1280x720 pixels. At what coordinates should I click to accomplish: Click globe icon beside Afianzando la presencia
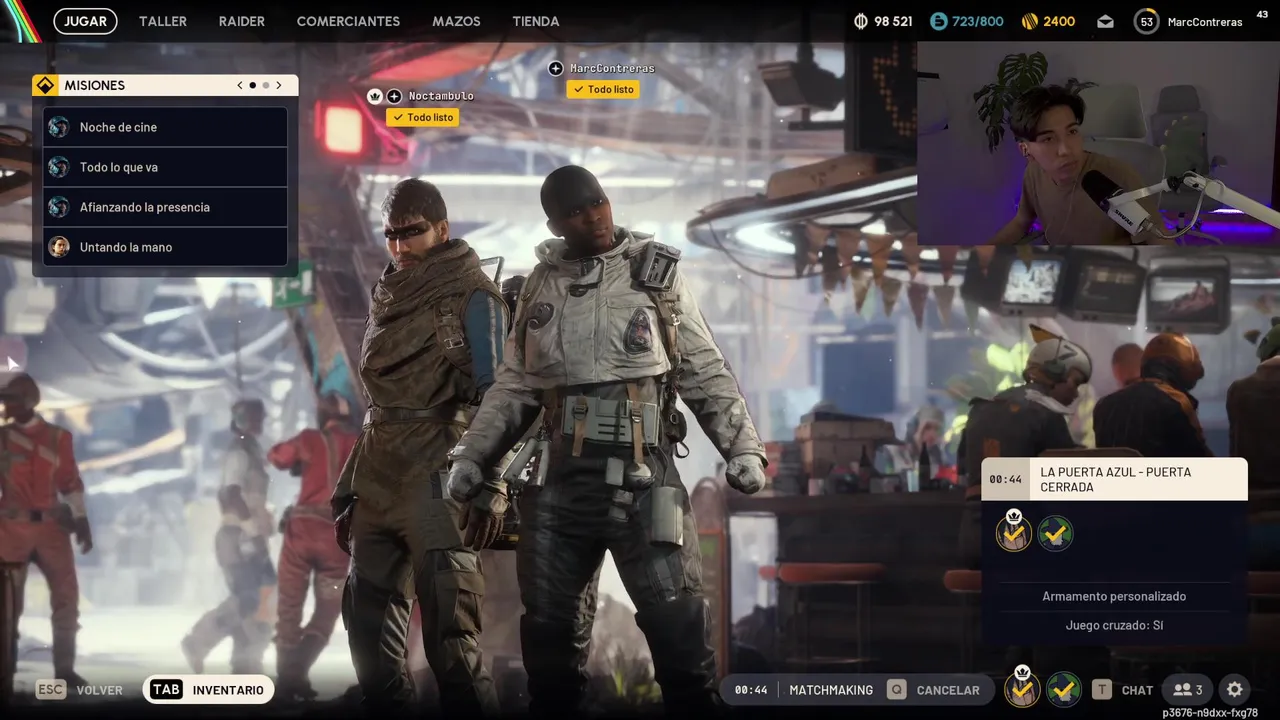tap(59, 207)
